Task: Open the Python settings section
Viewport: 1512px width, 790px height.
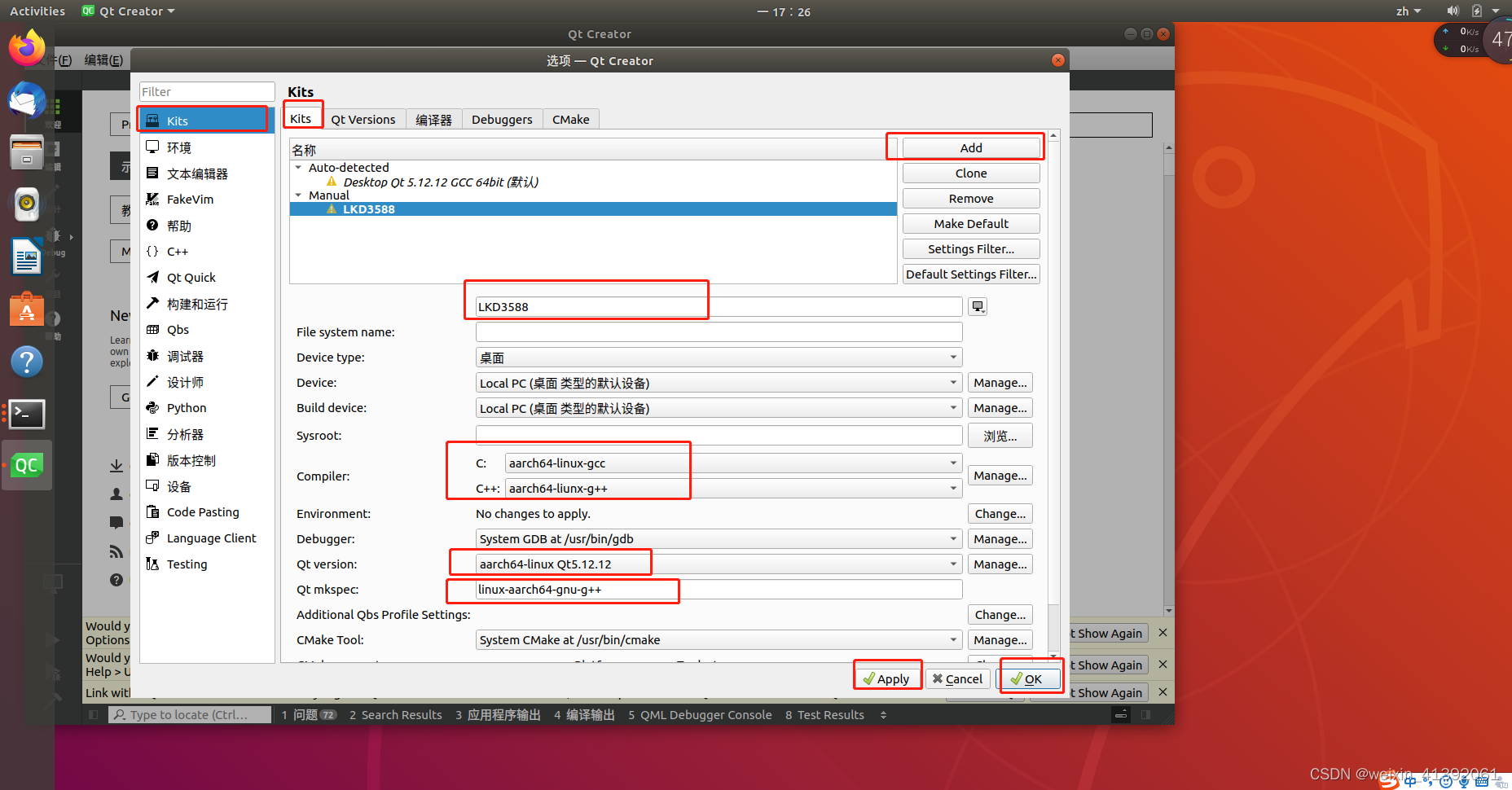Action: tap(186, 407)
